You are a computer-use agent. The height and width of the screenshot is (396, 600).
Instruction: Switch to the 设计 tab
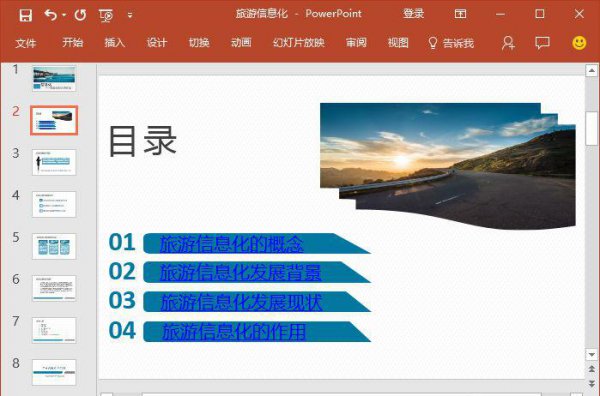157,42
